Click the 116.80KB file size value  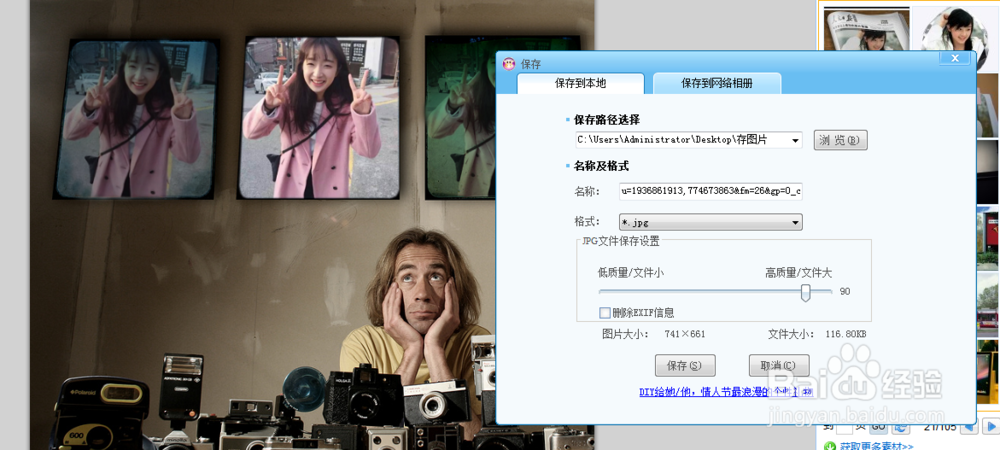click(846, 334)
